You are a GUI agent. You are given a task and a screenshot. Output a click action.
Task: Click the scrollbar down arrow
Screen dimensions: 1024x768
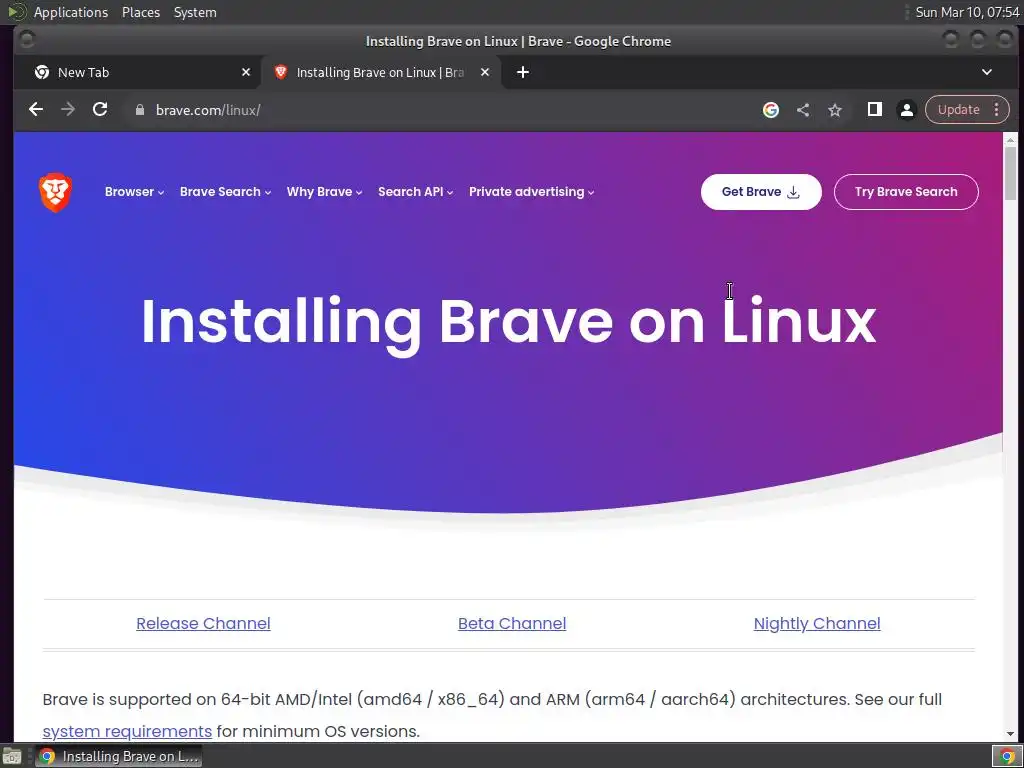tap(1010, 734)
